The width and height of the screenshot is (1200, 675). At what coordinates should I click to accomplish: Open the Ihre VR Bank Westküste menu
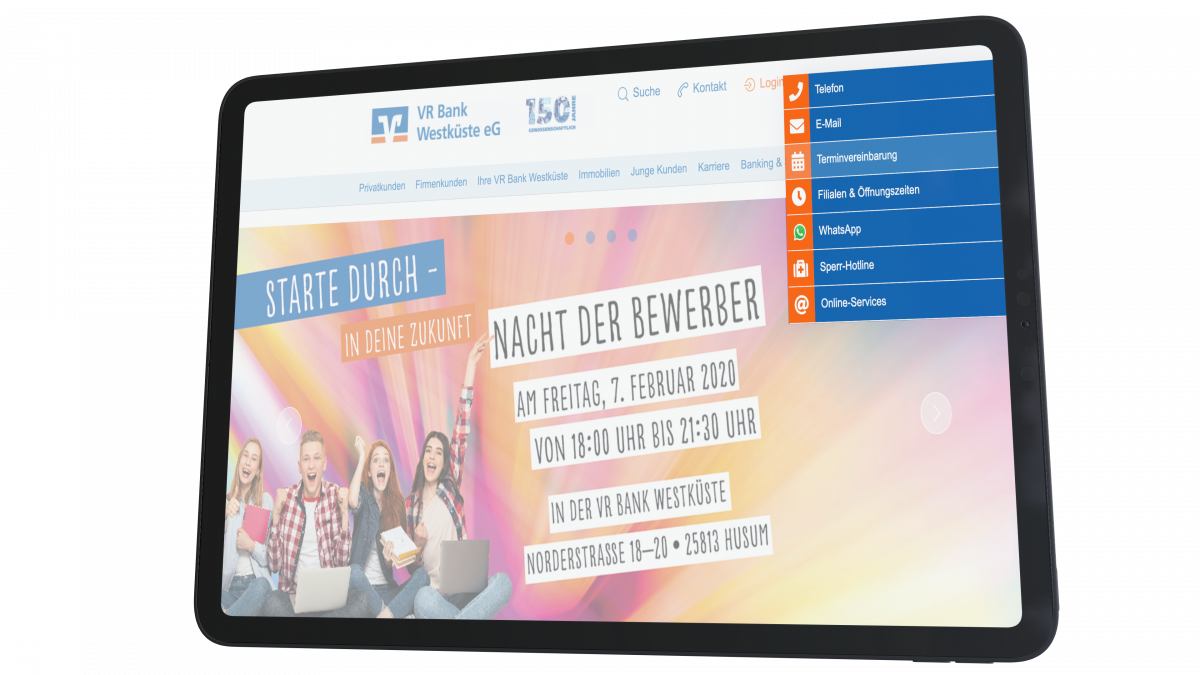point(523,177)
